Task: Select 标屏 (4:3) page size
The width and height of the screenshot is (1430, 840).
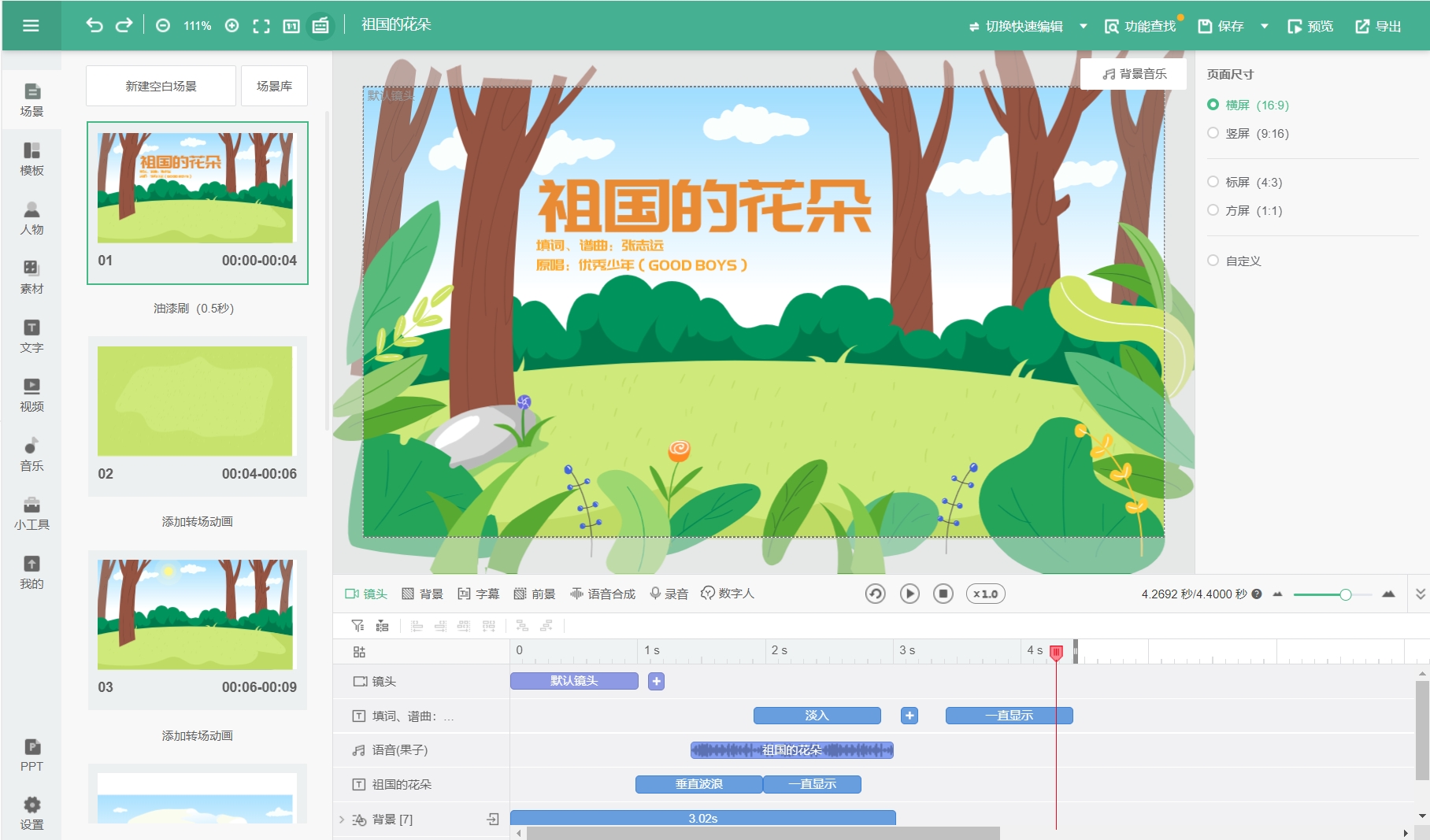Action: (x=1245, y=182)
